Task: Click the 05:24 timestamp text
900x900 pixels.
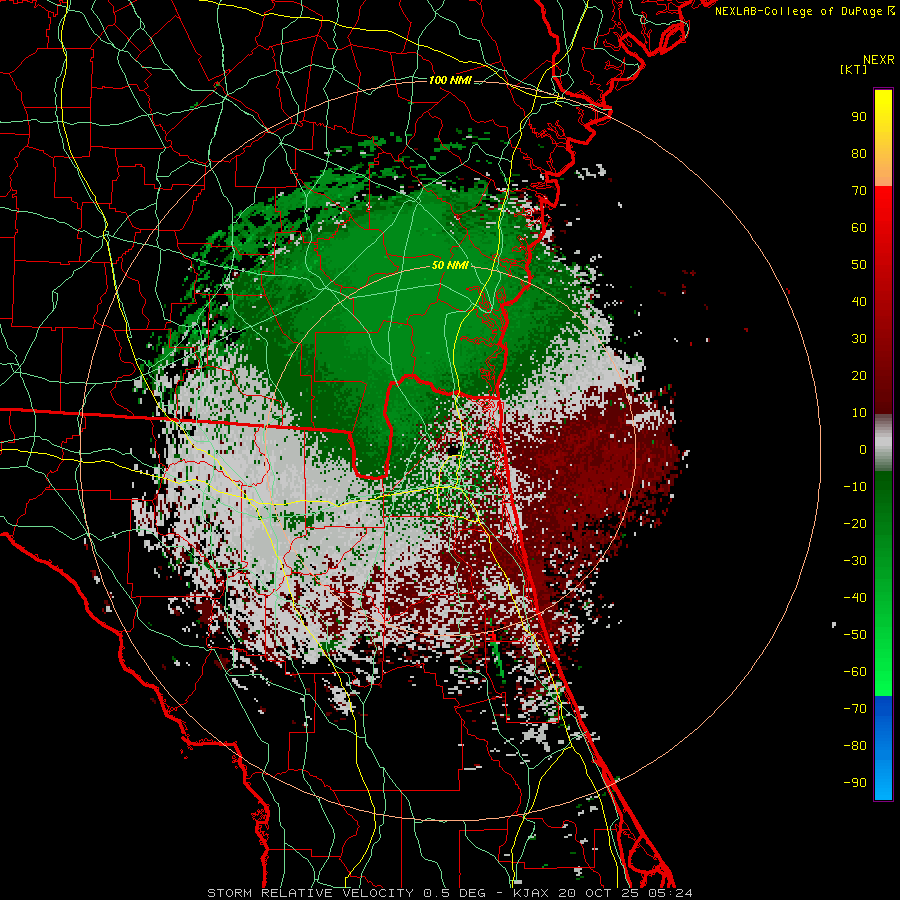Action: pyautogui.click(x=668, y=893)
